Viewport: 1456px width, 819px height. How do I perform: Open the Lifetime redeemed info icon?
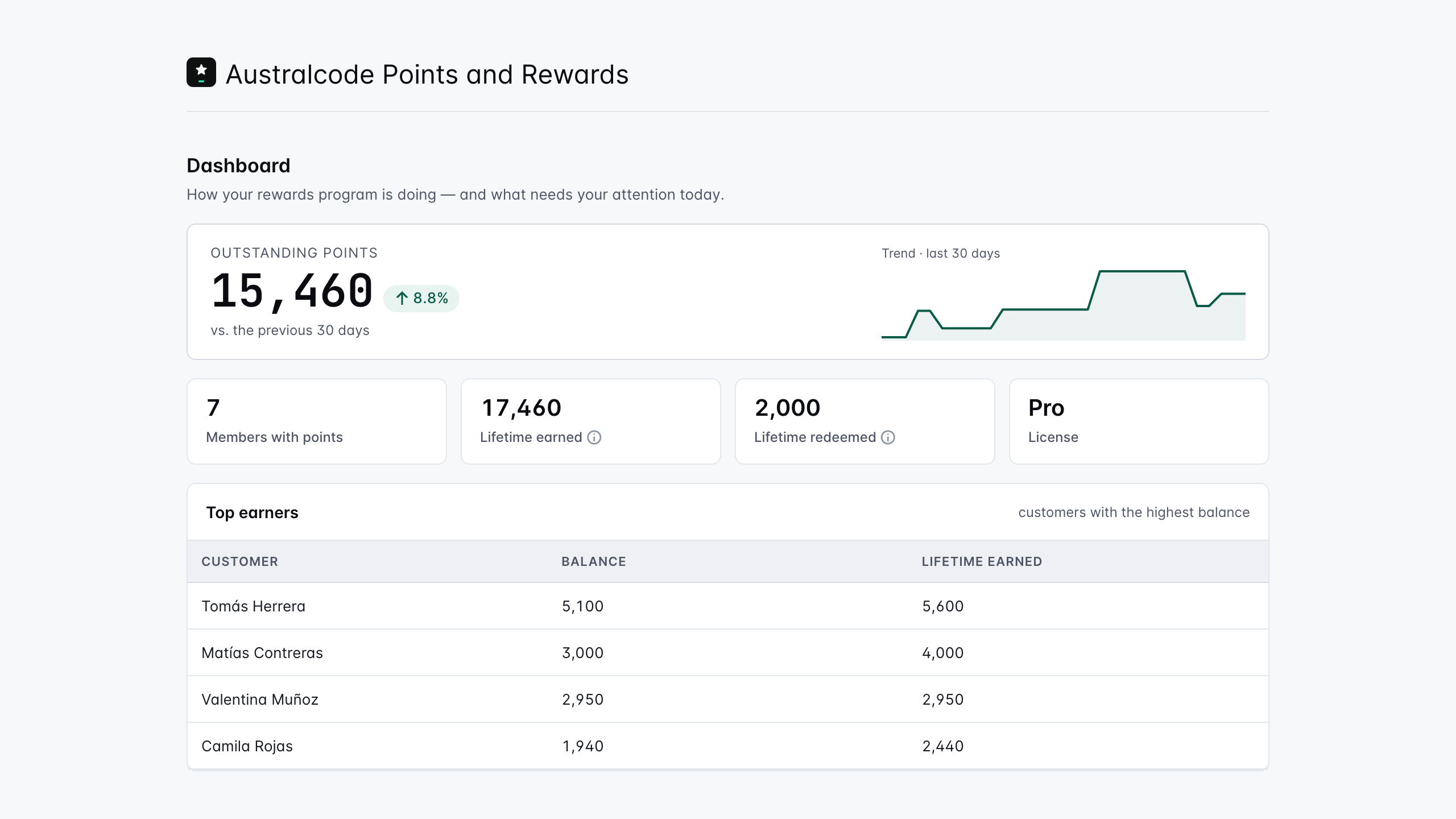point(888,437)
